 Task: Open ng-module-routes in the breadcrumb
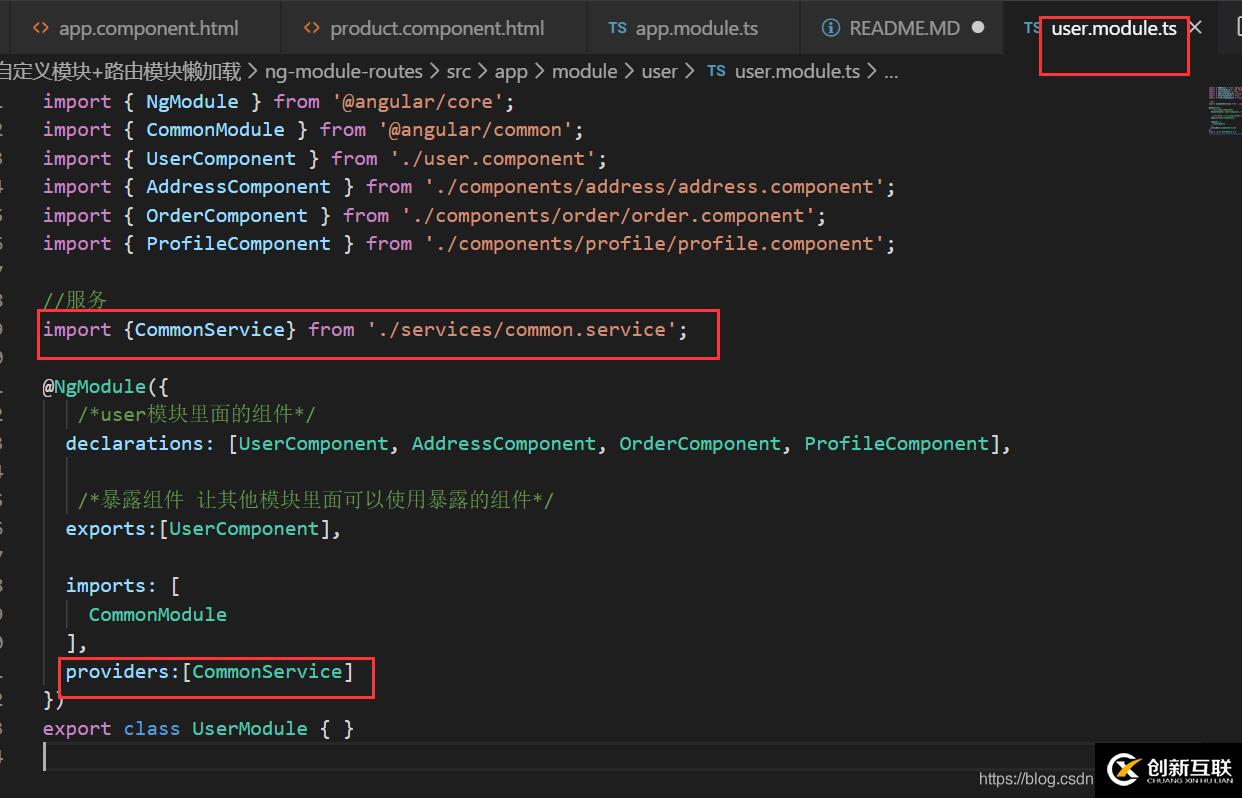coord(344,71)
